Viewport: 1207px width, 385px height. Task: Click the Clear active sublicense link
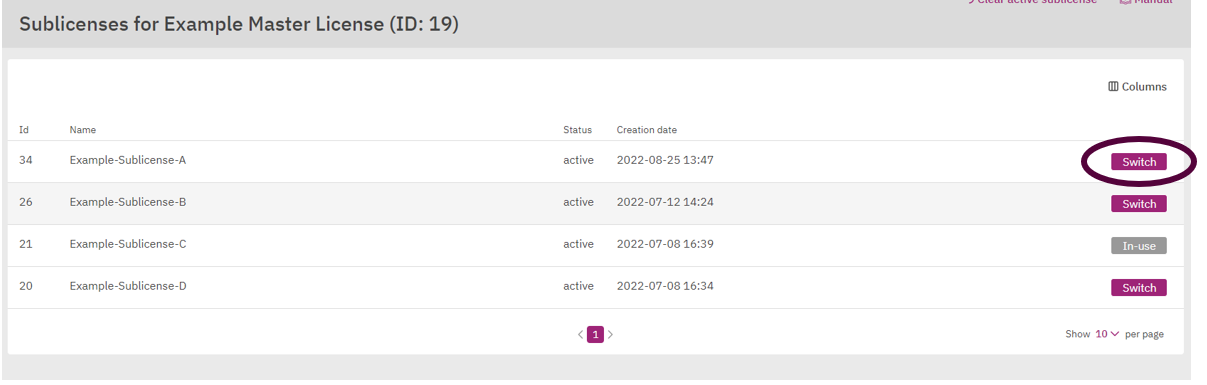[1032, 2]
